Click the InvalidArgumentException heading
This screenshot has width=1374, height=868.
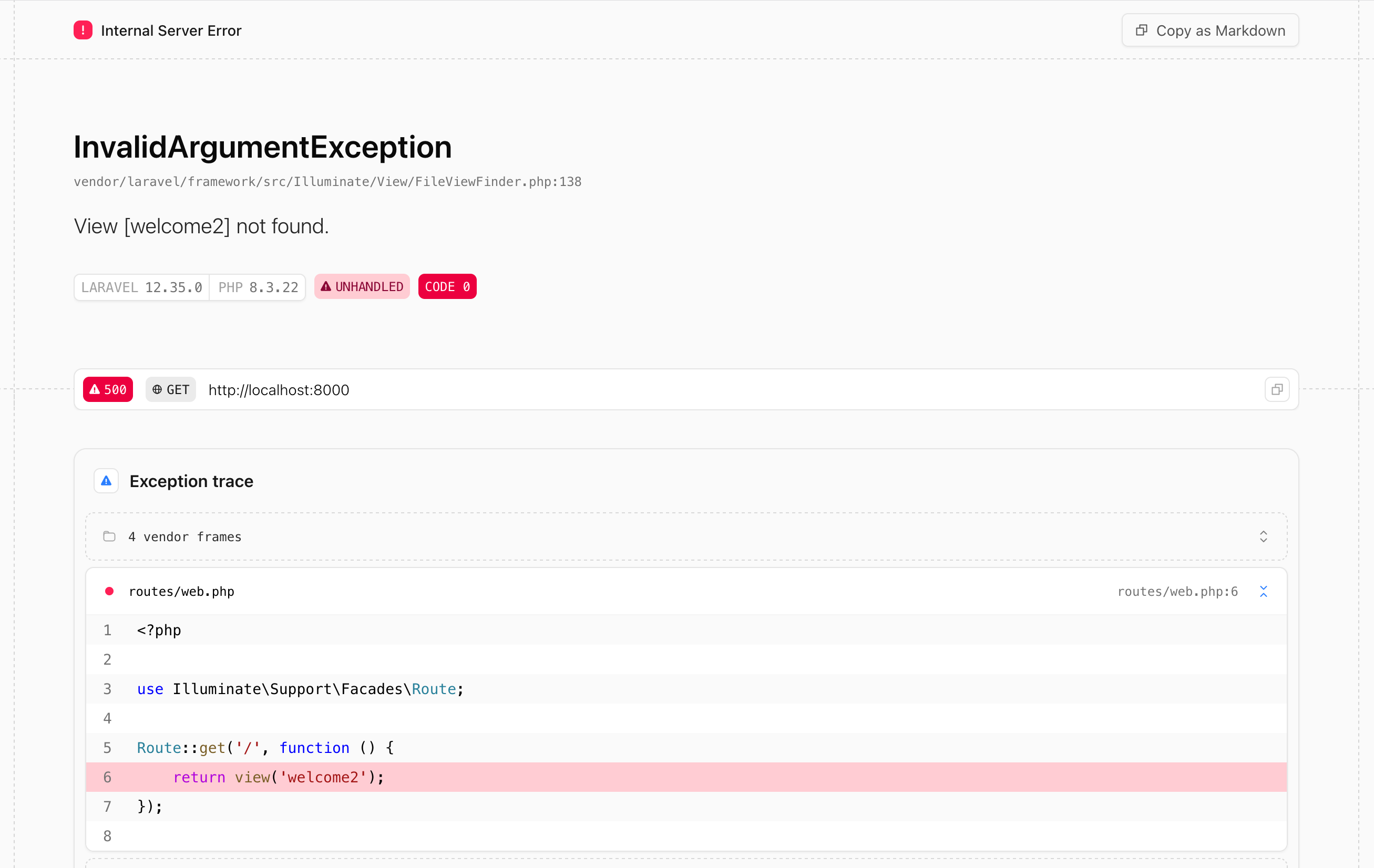(x=262, y=147)
